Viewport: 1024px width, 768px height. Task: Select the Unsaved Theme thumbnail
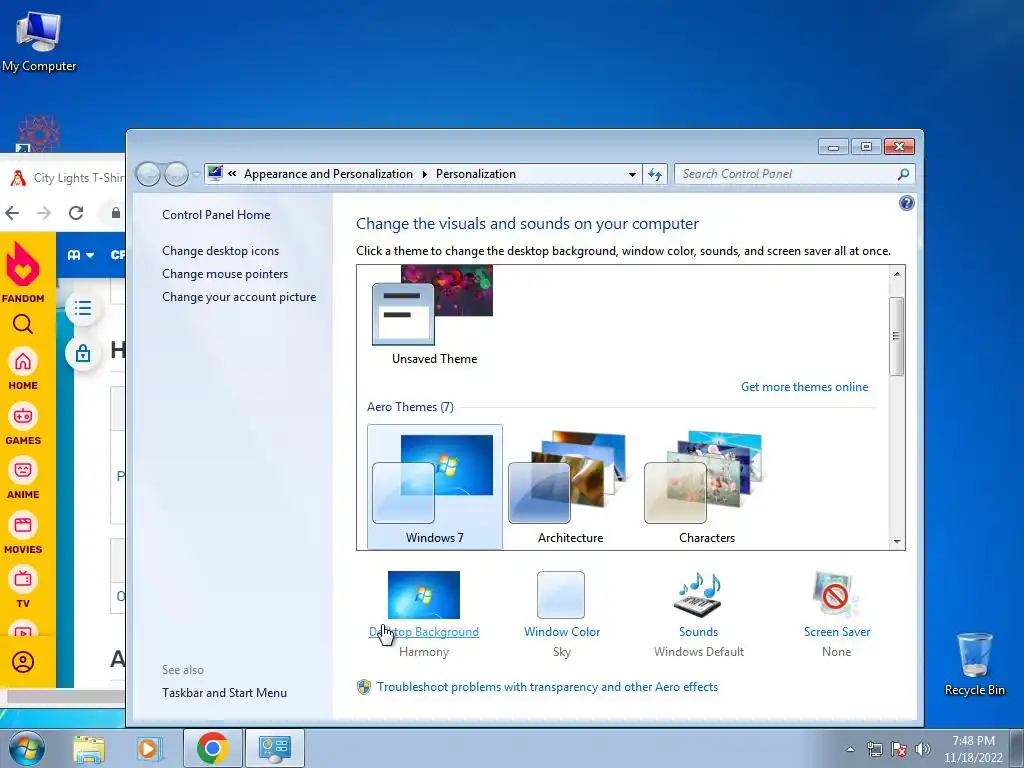coord(434,316)
